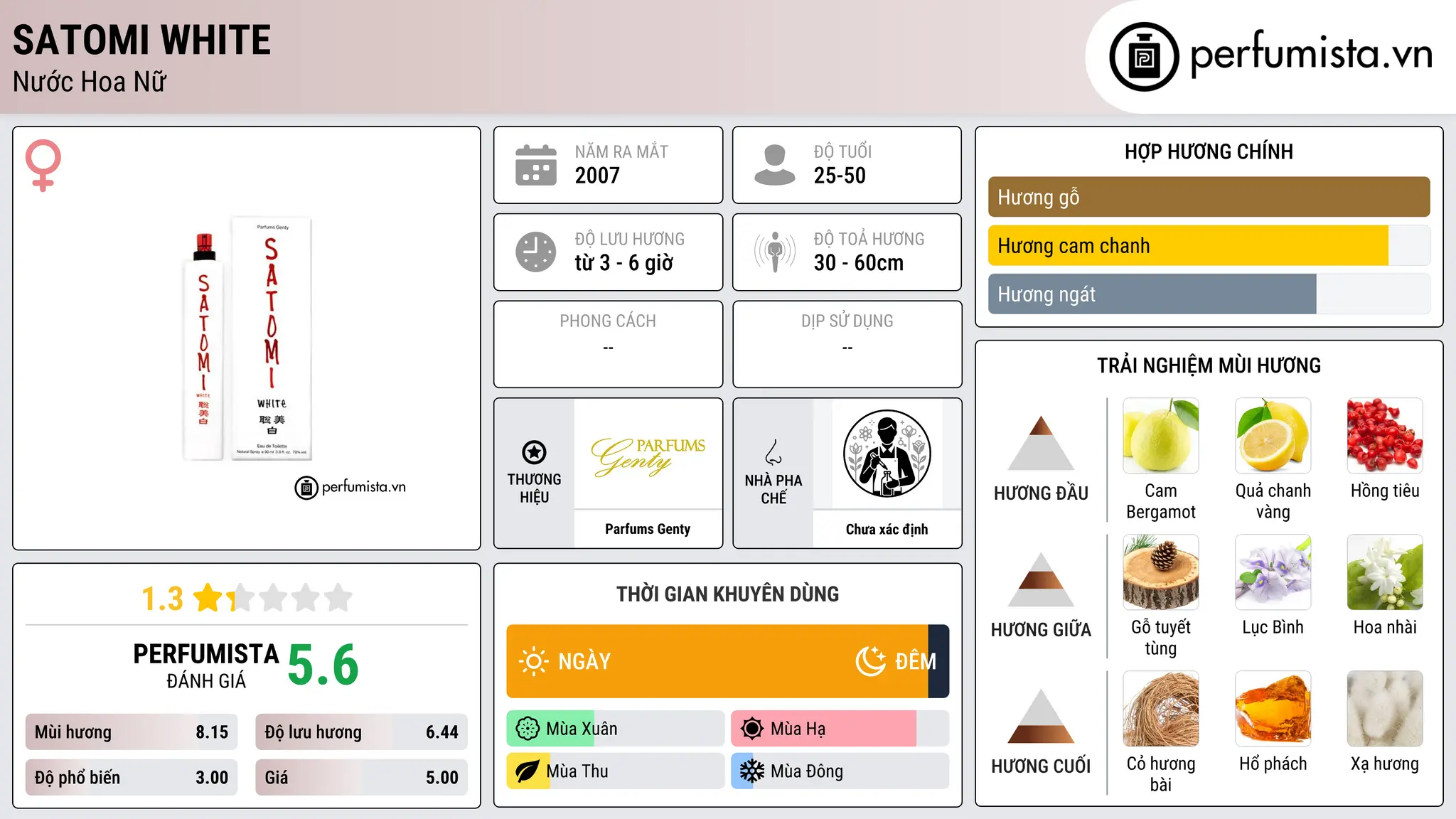The image size is (1456, 819).
Task: Click the longevity value từ 3 - 6 giờ
Action: [x=623, y=263]
